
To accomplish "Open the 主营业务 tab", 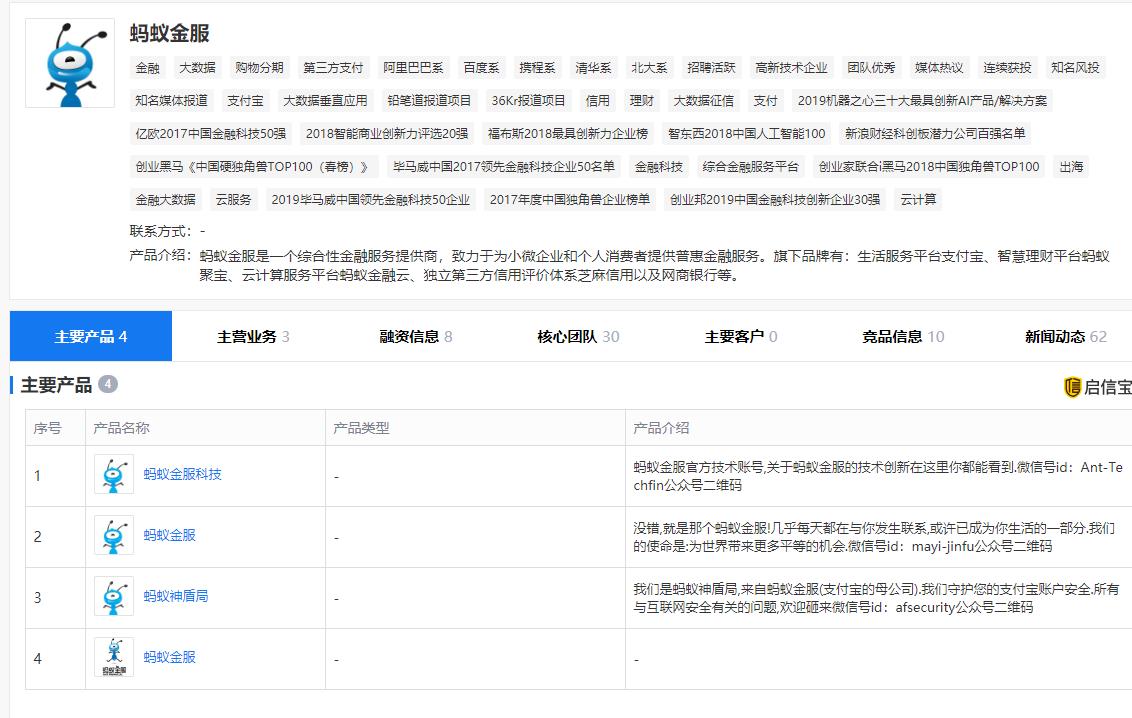I will coord(253,336).
